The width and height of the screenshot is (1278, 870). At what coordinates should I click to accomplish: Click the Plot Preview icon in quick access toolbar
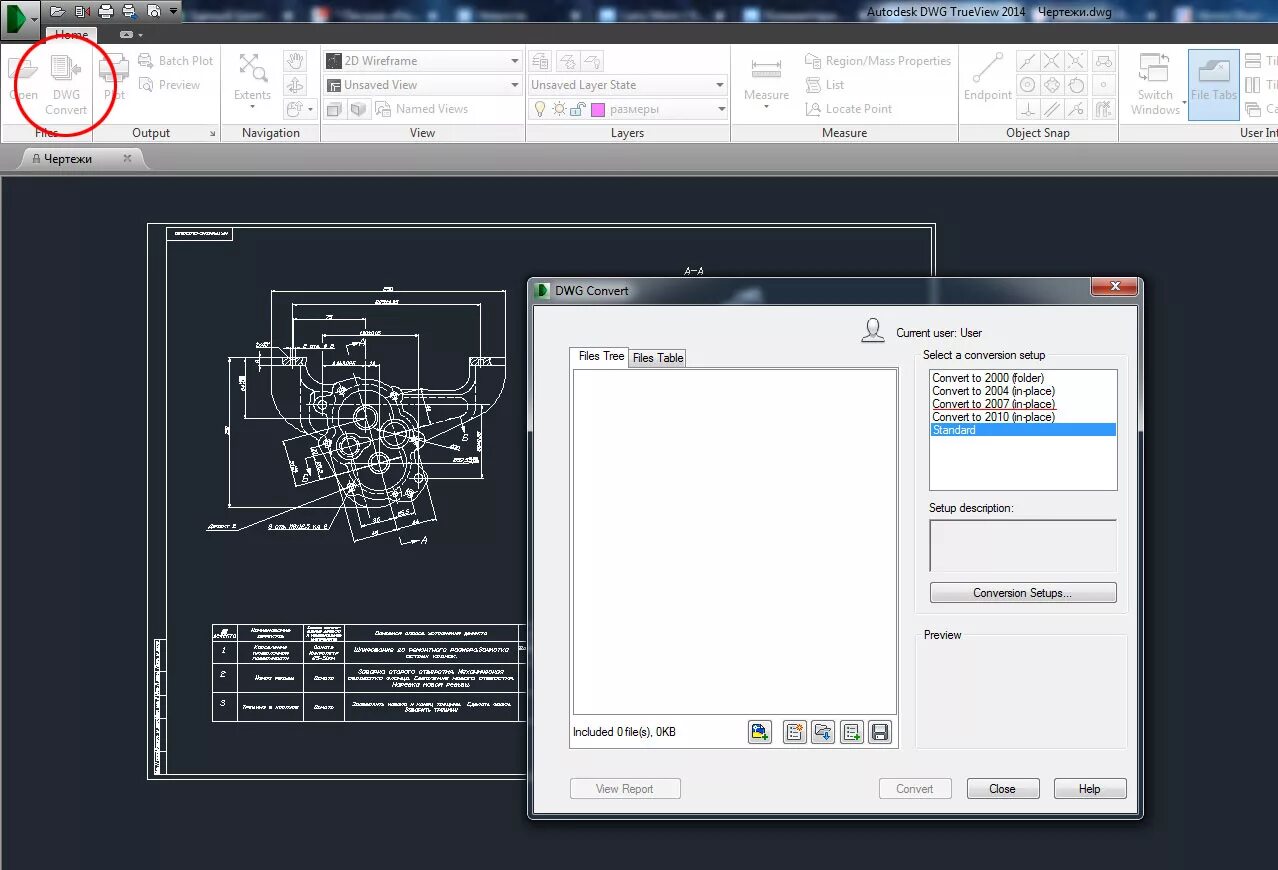click(x=153, y=11)
